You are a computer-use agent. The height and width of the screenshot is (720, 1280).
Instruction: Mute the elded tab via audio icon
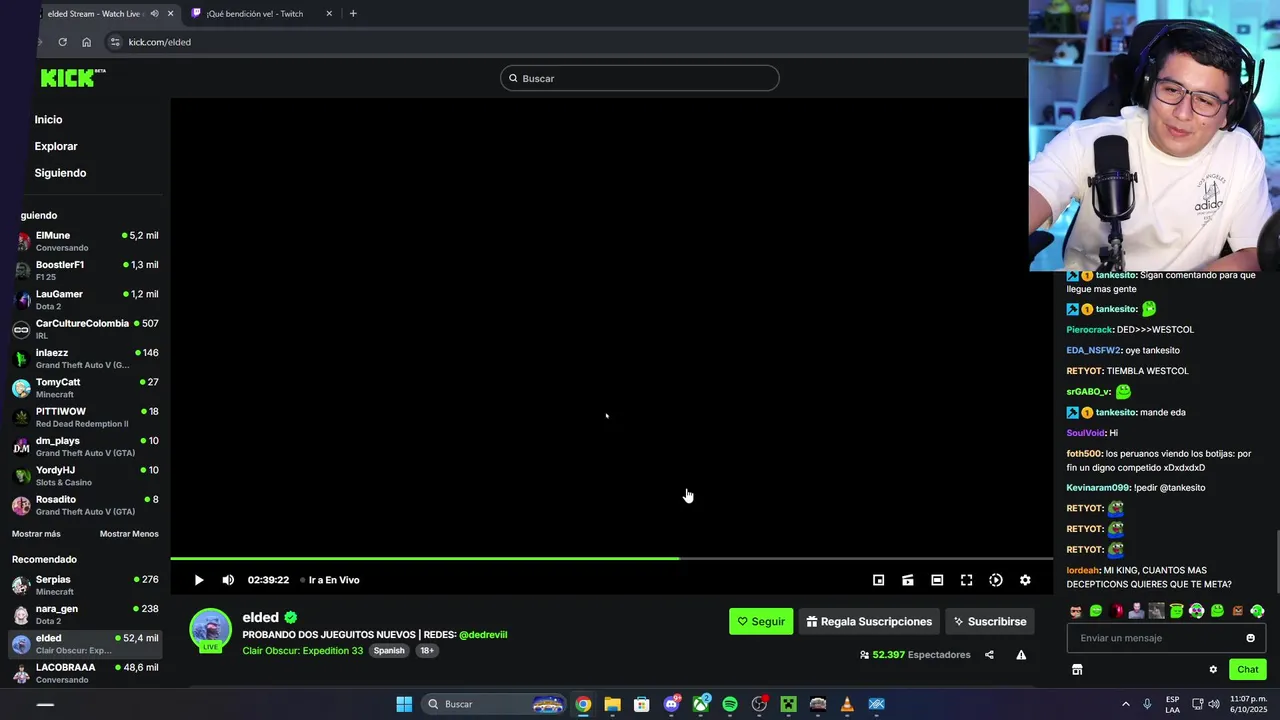click(x=154, y=14)
